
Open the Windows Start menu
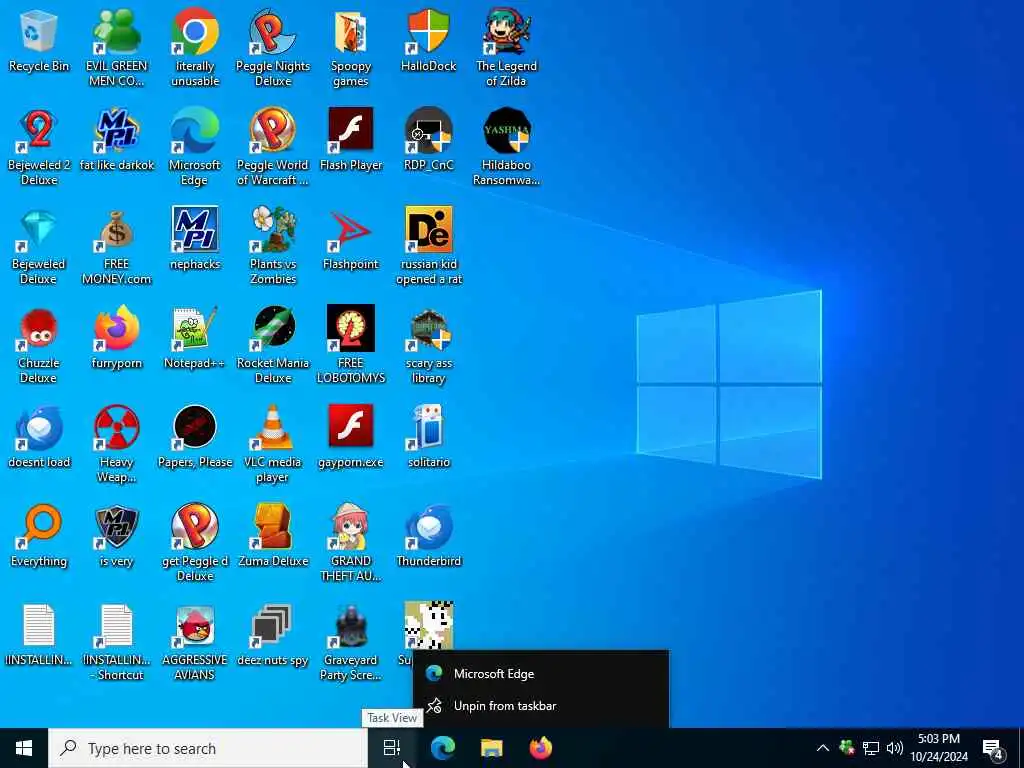tap(24, 748)
